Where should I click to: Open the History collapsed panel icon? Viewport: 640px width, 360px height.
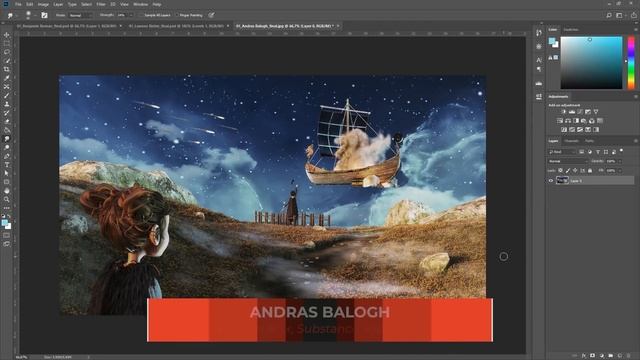point(539,33)
